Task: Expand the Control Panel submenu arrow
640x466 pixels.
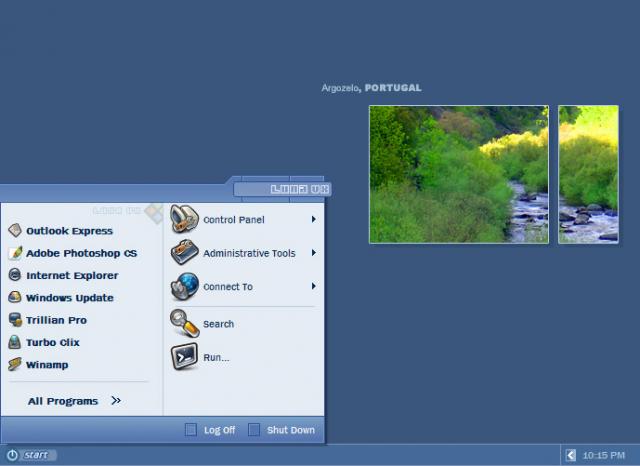Action: [x=313, y=220]
